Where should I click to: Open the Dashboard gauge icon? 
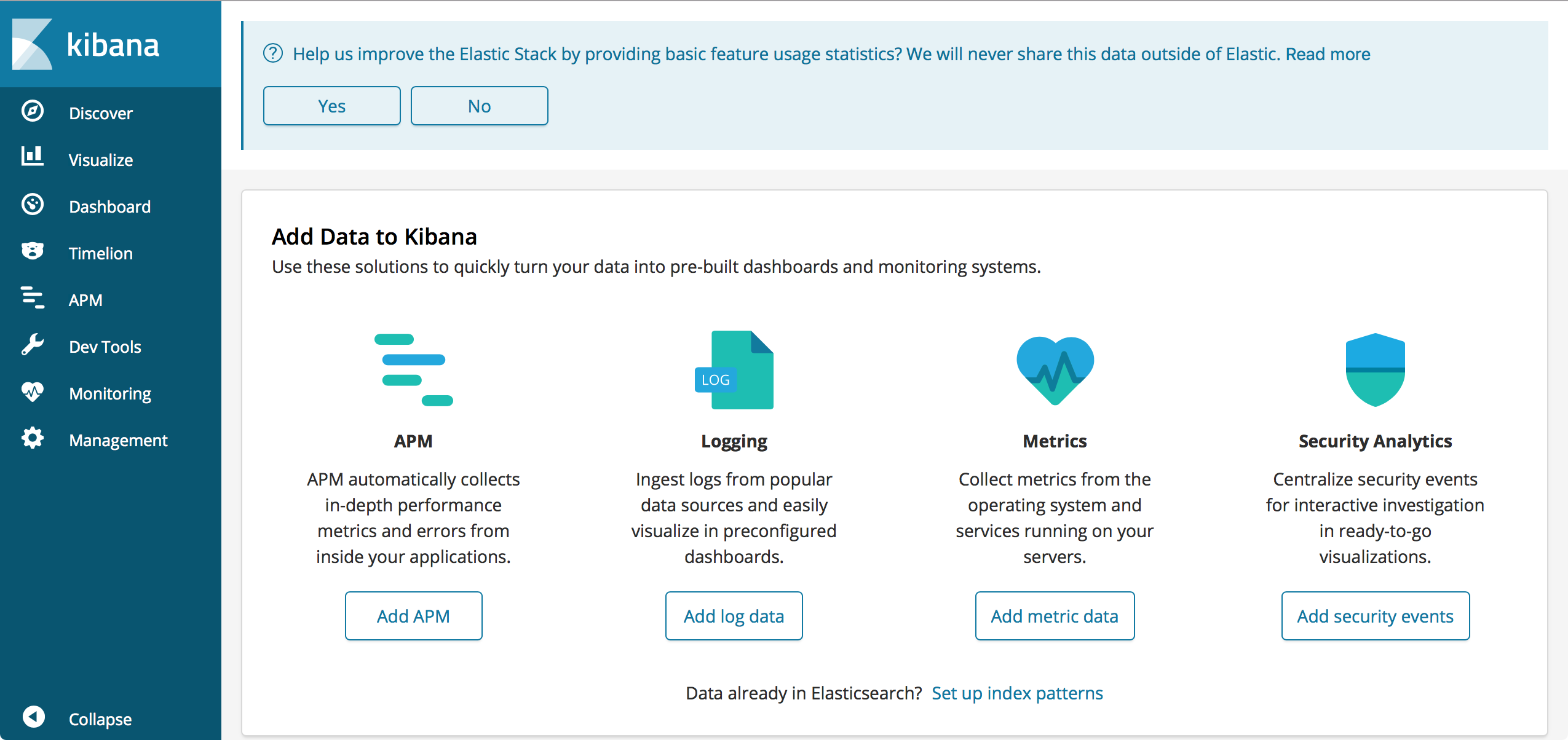point(33,204)
